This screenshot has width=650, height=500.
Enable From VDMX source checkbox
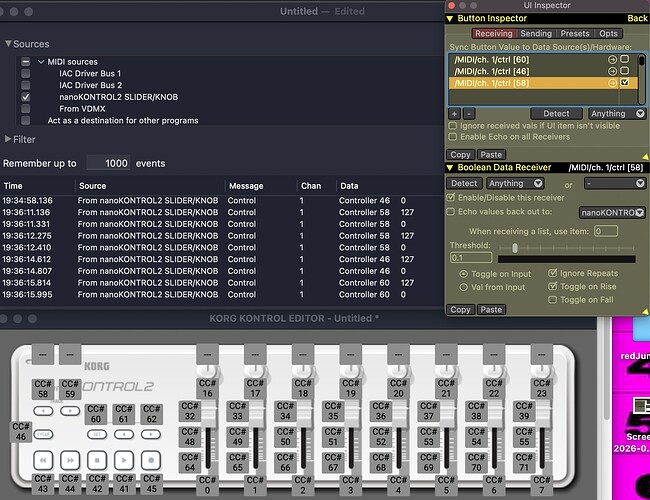coord(26,109)
